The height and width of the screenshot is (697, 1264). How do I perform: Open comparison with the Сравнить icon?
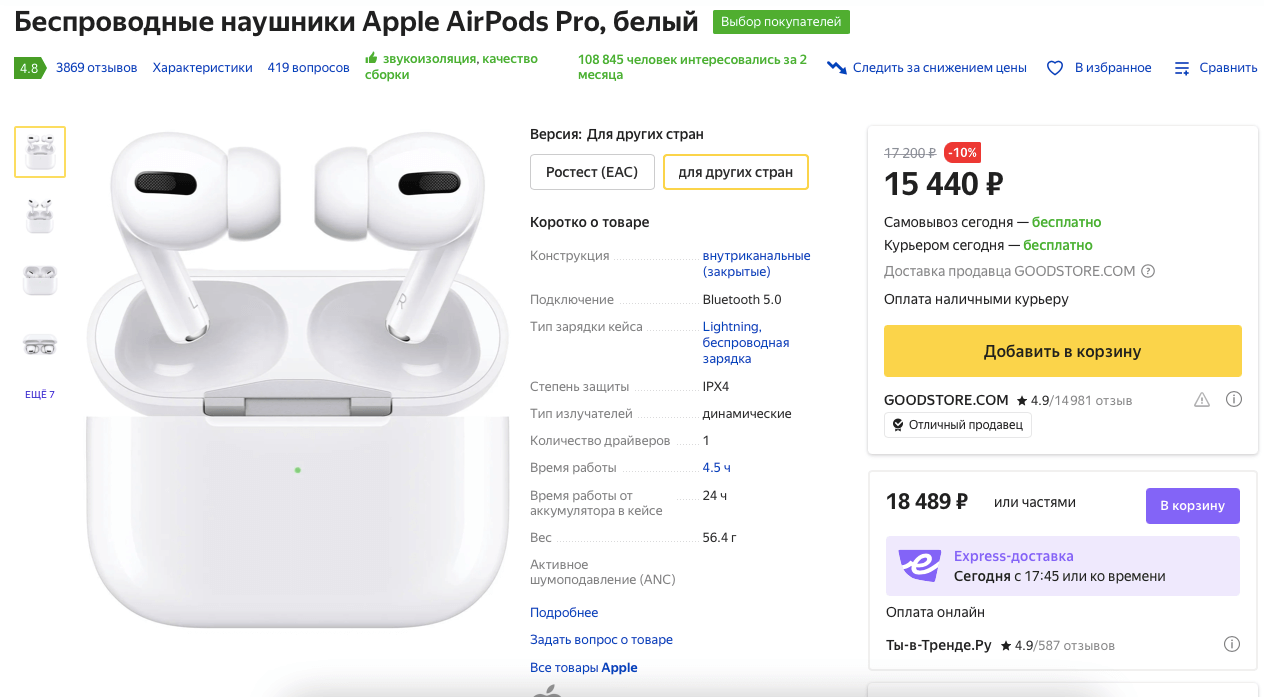click(x=1182, y=67)
